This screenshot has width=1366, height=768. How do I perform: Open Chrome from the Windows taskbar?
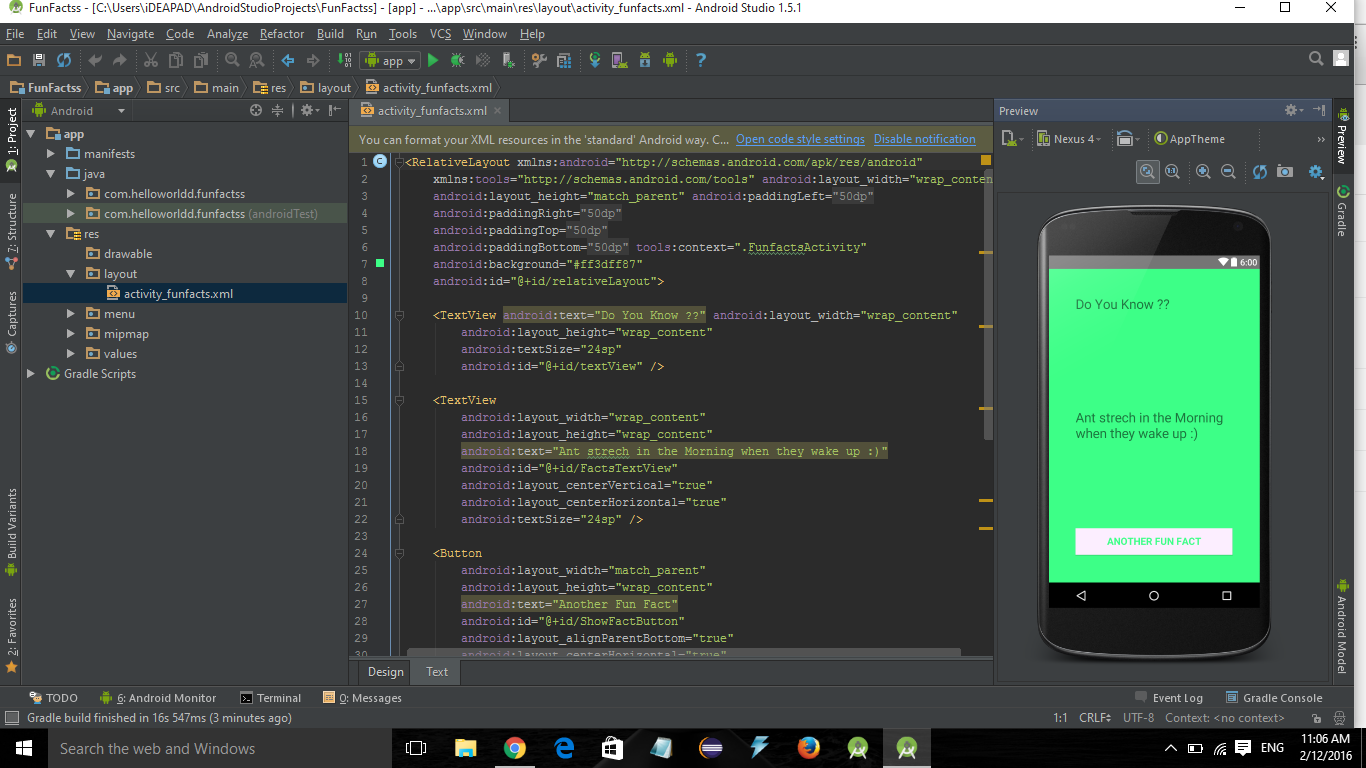(515, 748)
